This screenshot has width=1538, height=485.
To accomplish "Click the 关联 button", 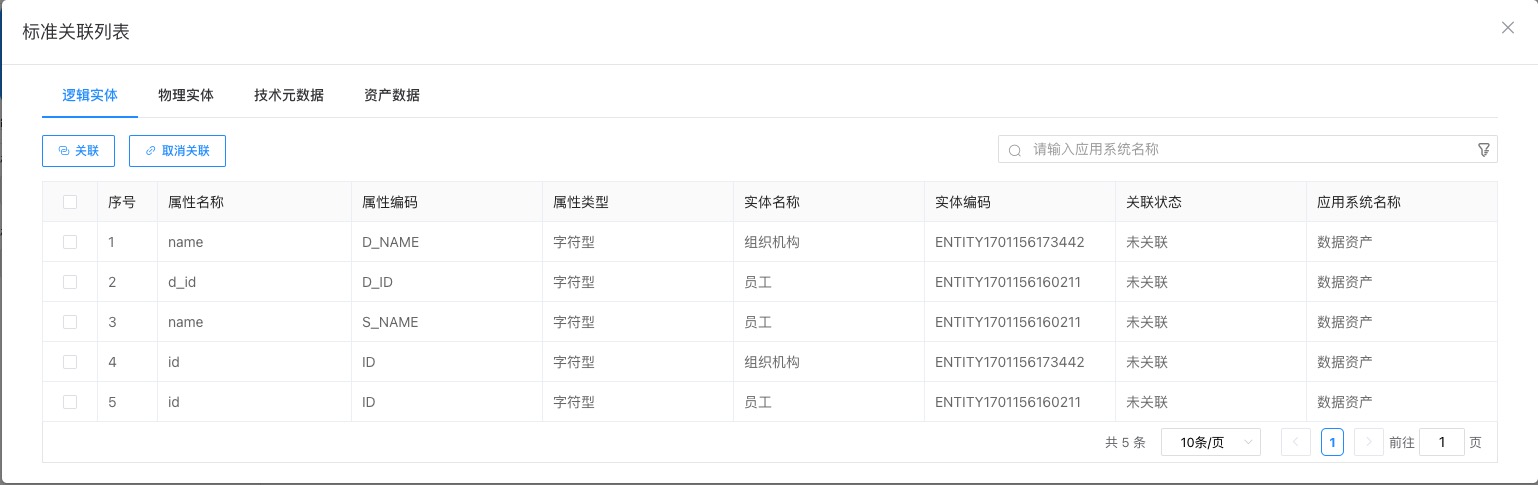I will (x=79, y=151).
